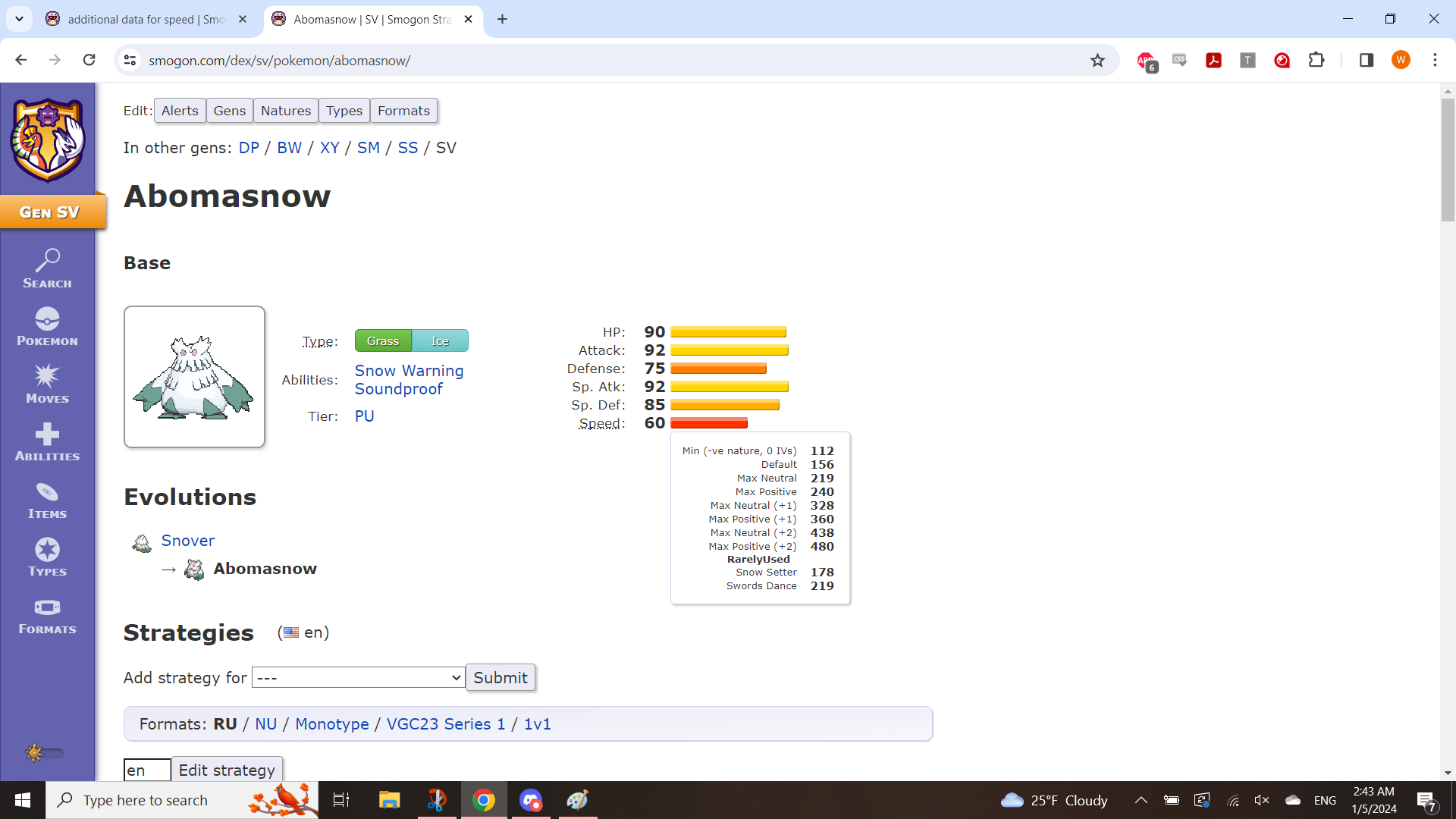This screenshot has width=1456, height=819.
Task: Toggle the dark mode sun switch
Action: point(44,753)
